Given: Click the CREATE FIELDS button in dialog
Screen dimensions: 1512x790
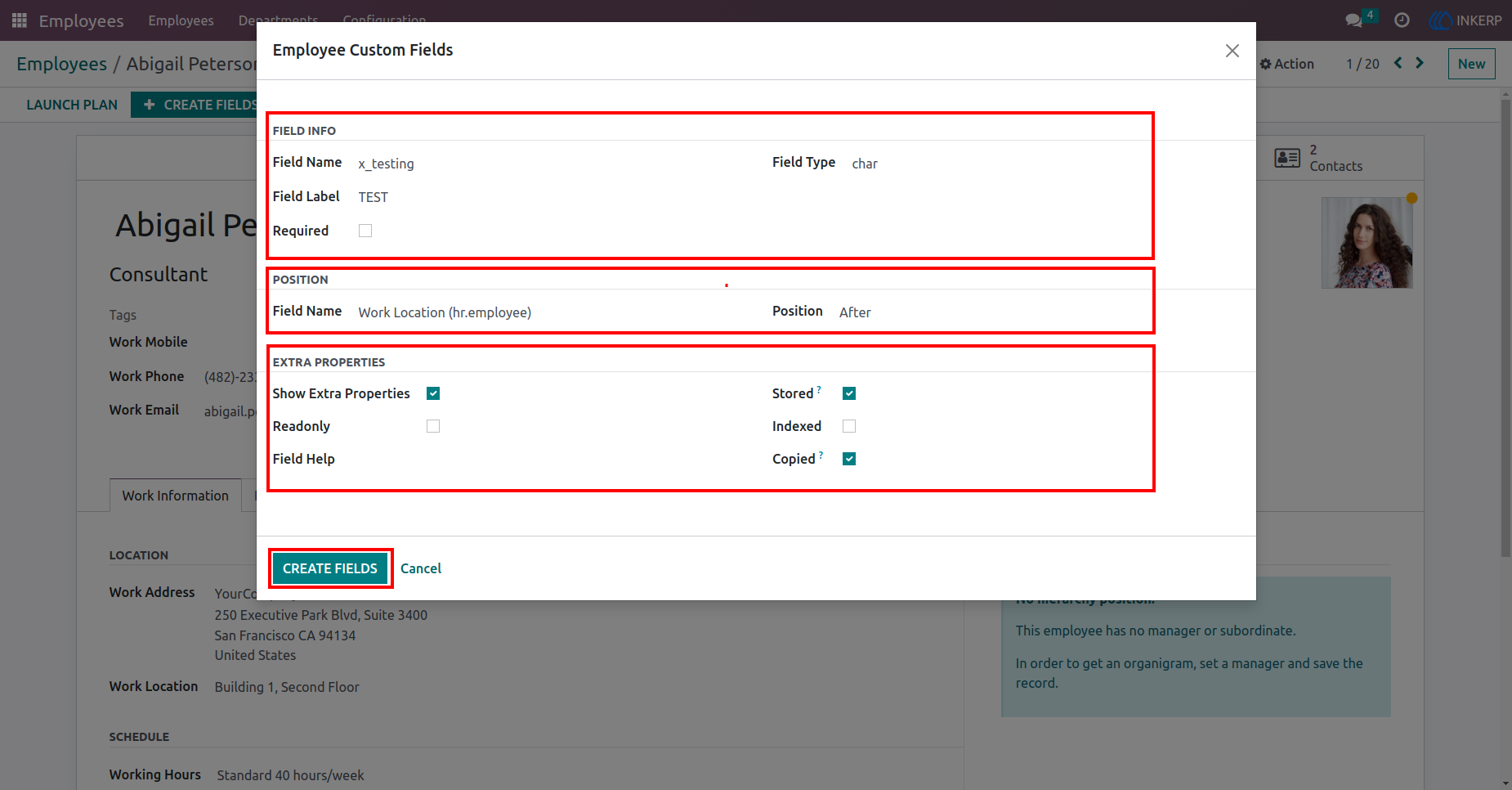Looking at the screenshot, I should [330, 568].
